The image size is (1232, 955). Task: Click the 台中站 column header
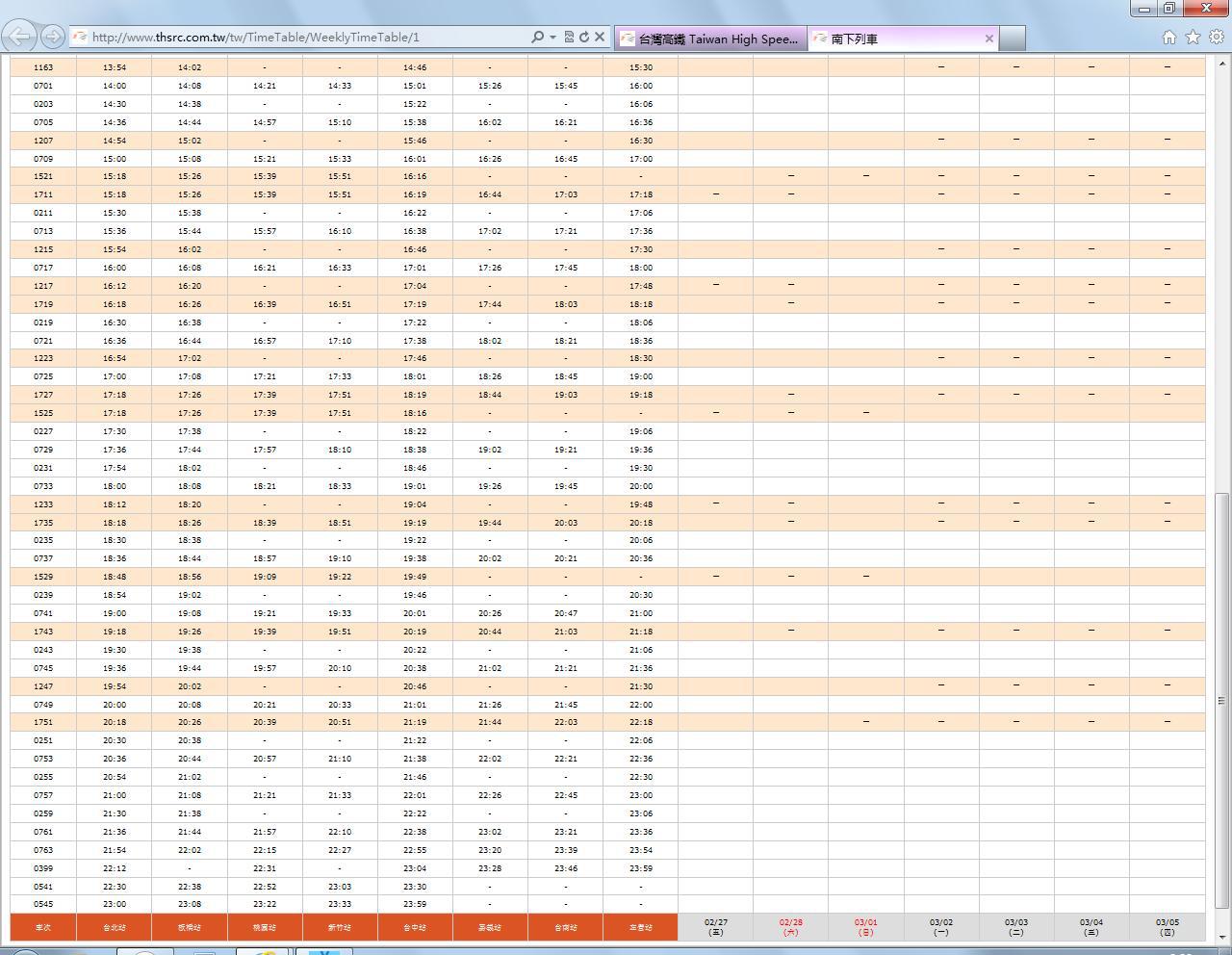click(415, 927)
